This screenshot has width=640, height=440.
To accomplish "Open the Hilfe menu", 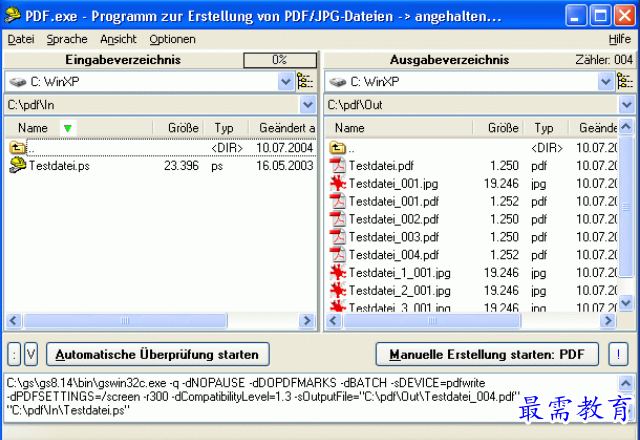I will pyautogui.click(x=620, y=39).
